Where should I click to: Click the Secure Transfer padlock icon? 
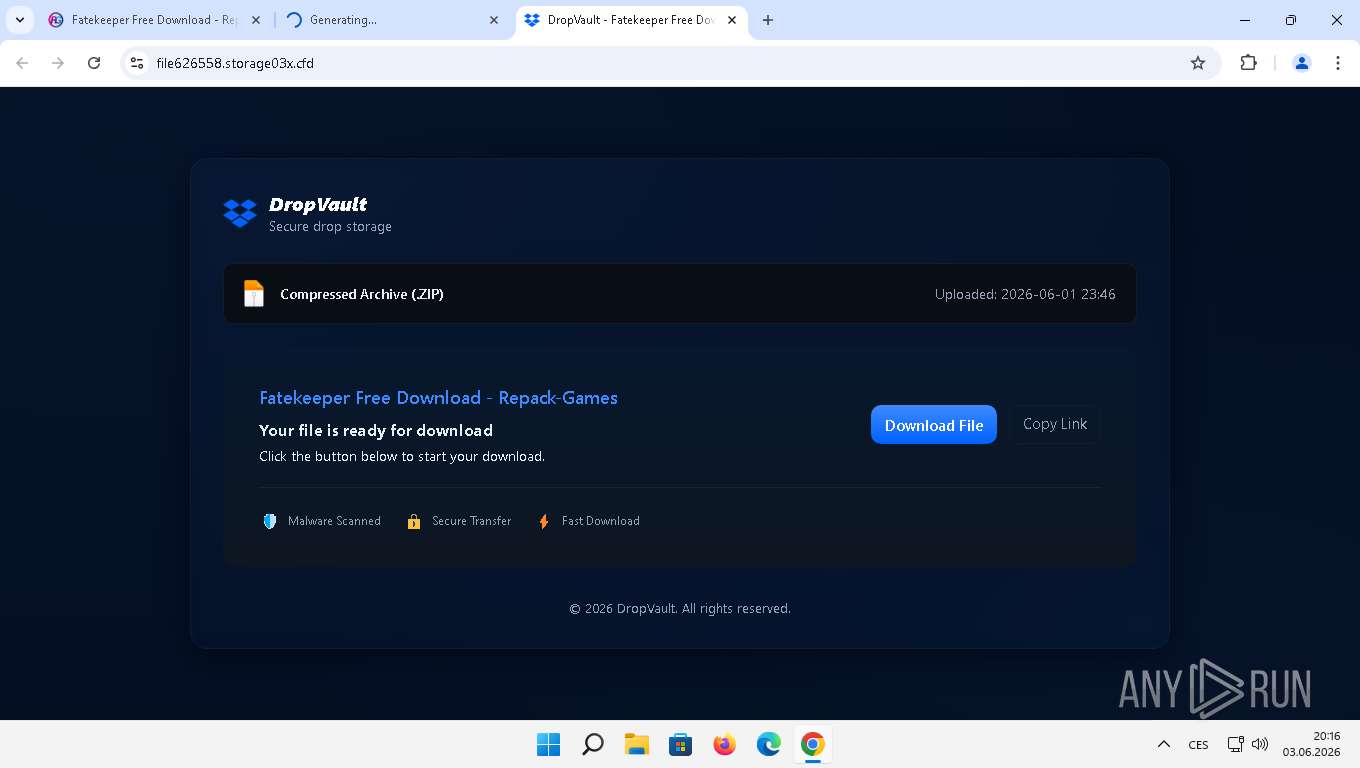(414, 521)
